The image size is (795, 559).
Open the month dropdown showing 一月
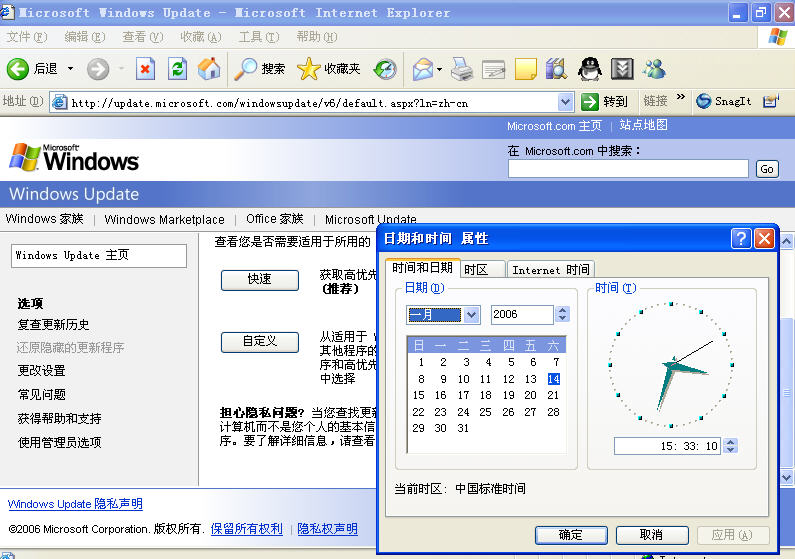(x=443, y=315)
